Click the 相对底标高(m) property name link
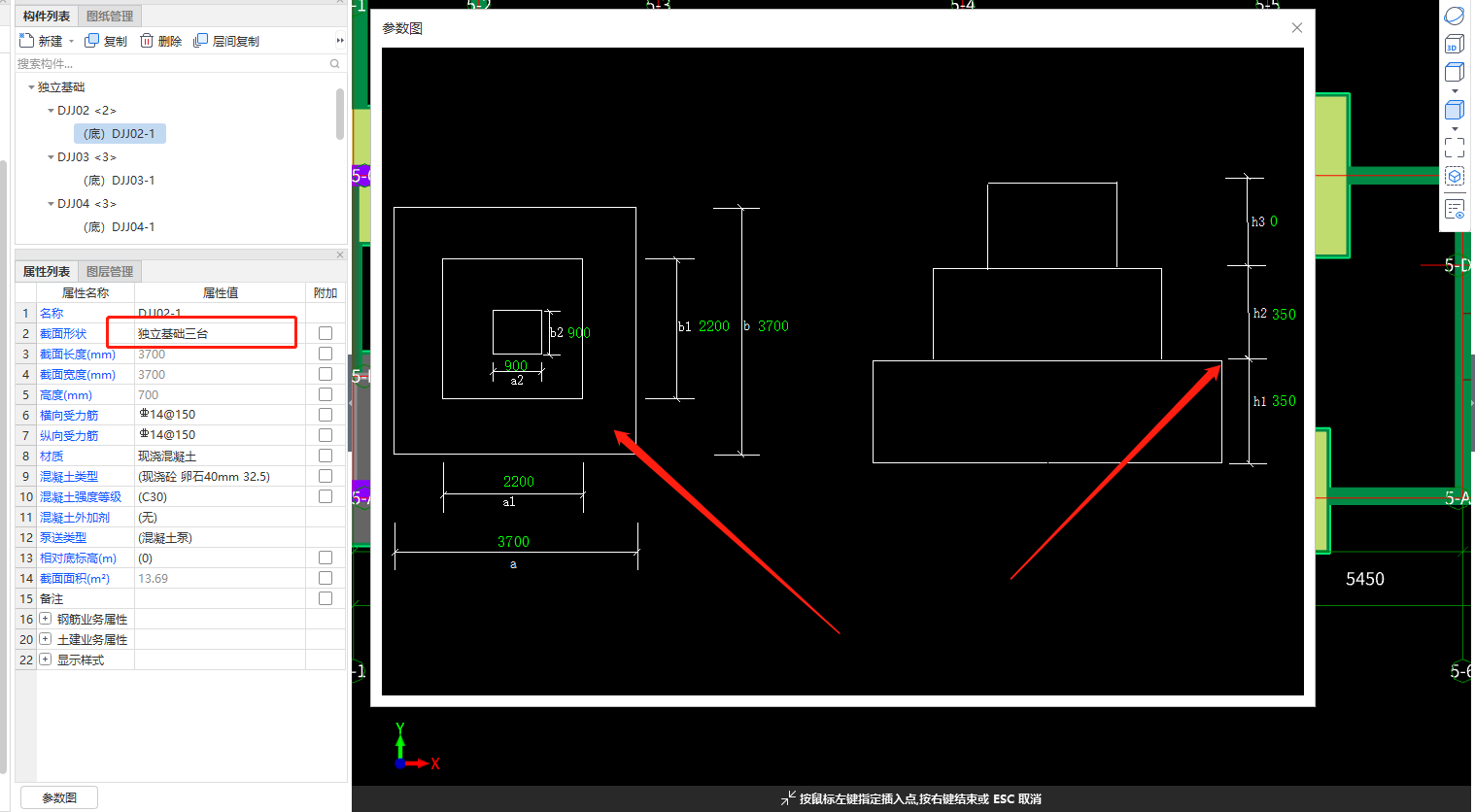Image resolution: width=1475 pixels, height=812 pixels. (x=78, y=558)
